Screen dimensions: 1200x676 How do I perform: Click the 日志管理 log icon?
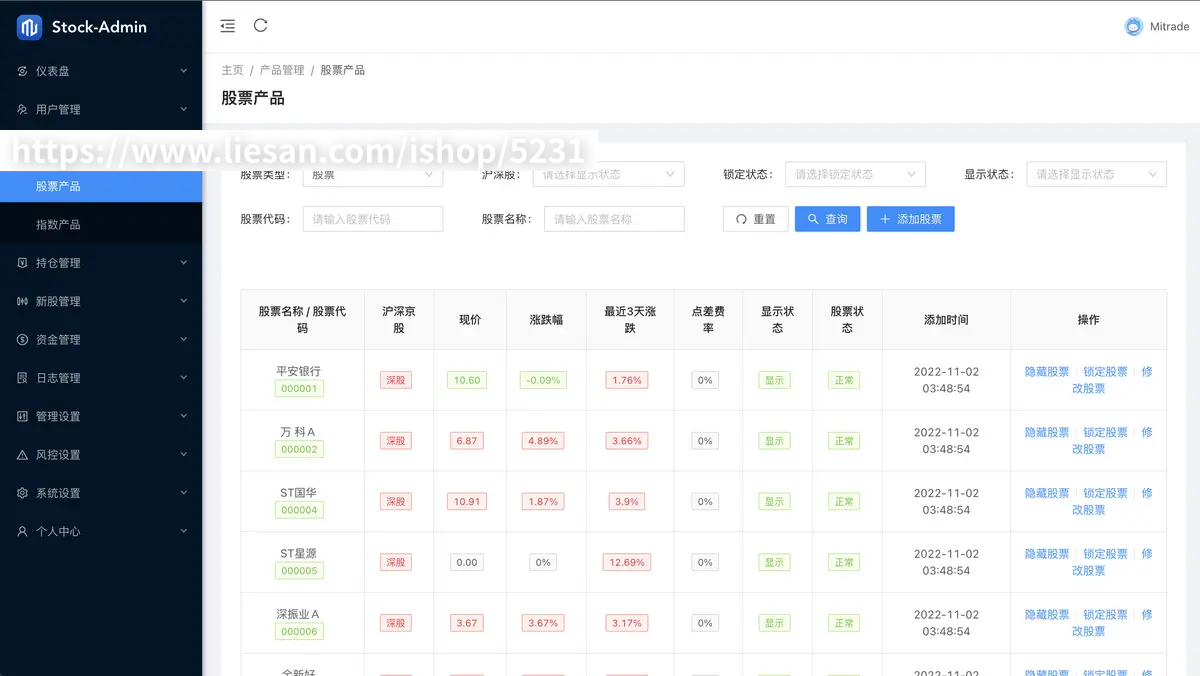23,378
